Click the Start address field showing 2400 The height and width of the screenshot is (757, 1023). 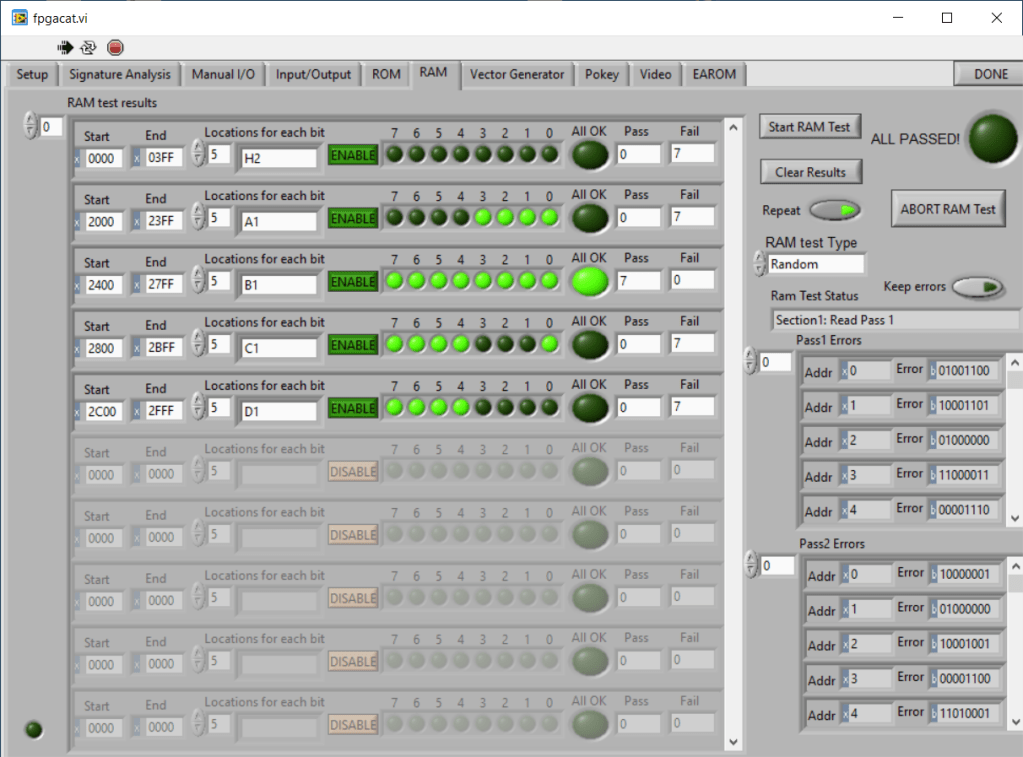(x=103, y=284)
